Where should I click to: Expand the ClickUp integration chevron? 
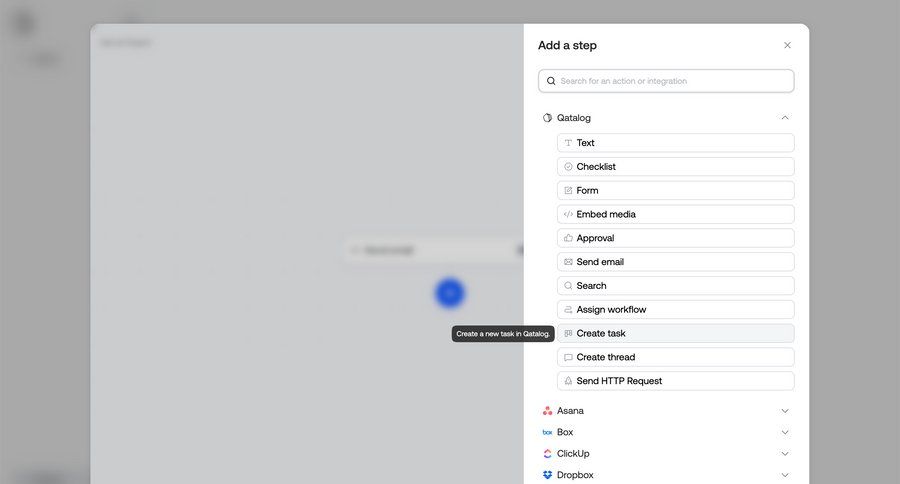point(785,454)
